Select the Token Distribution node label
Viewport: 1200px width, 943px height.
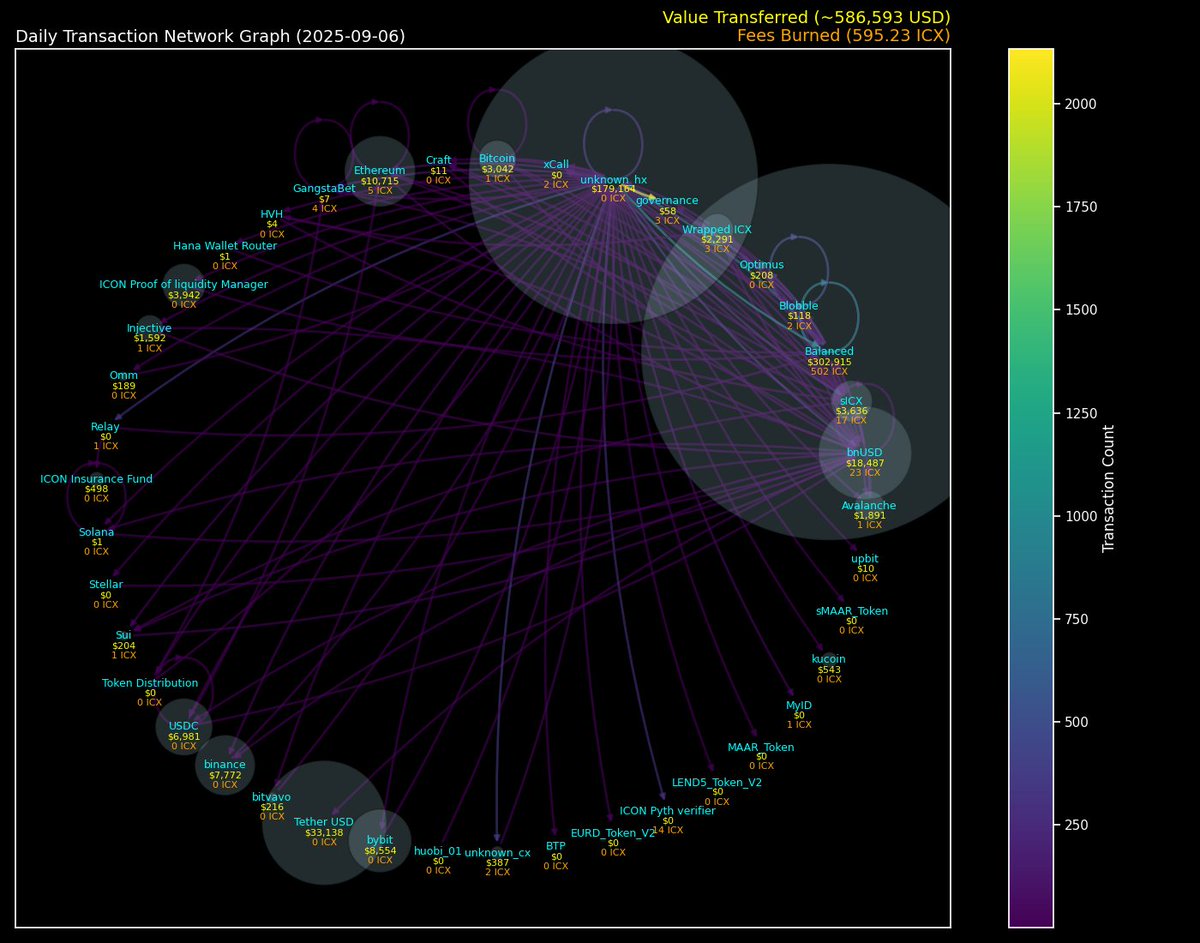click(x=150, y=683)
